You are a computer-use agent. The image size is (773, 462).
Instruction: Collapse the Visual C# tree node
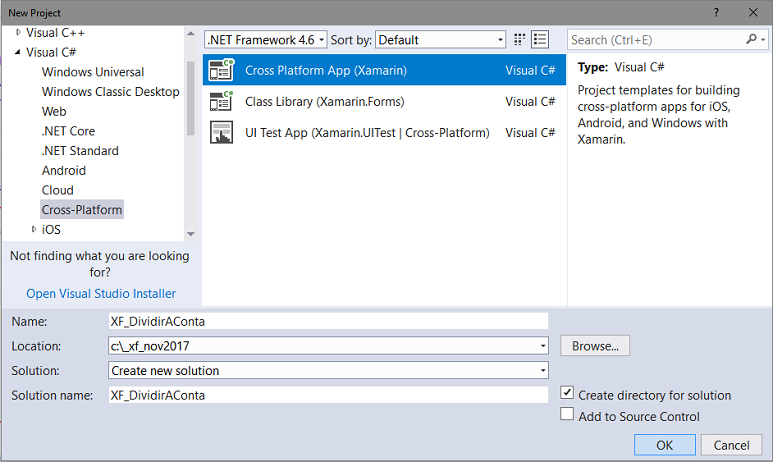18,52
